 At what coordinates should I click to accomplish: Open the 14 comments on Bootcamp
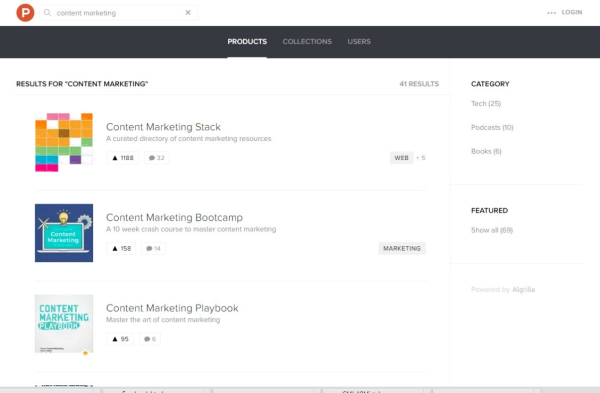pyautogui.click(x=153, y=248)
